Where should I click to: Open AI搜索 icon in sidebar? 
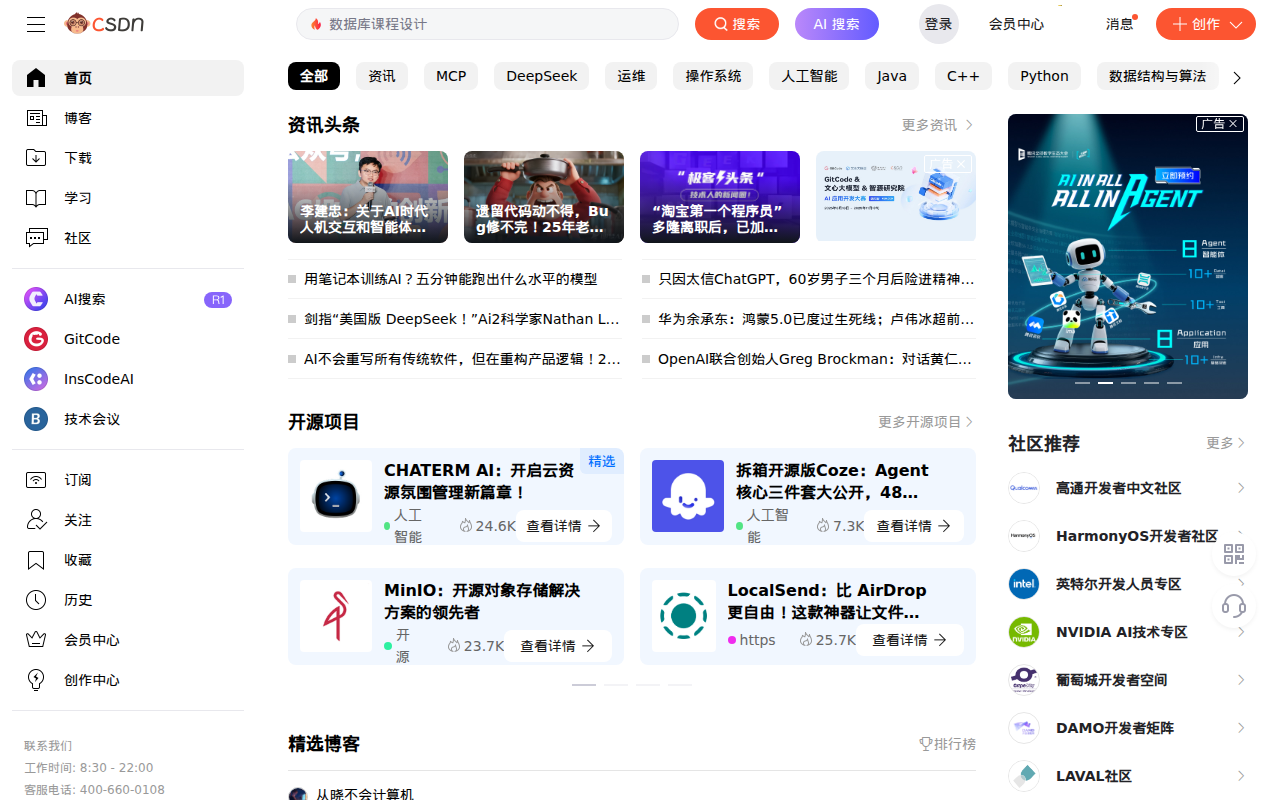36,299
